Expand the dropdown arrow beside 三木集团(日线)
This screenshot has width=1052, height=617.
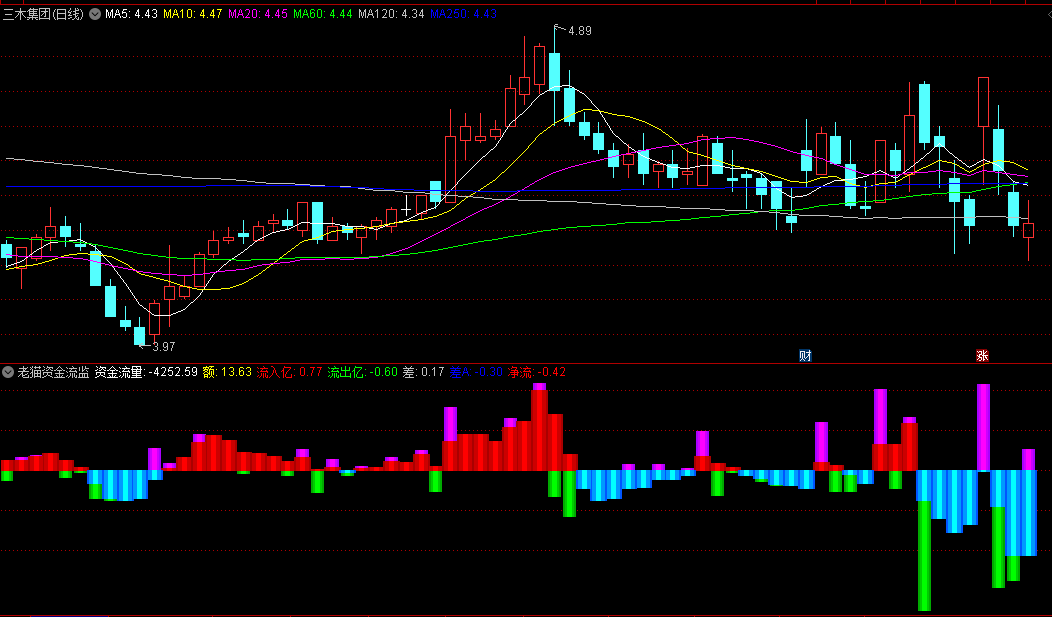pyautogui.click(x=95, y=13)
